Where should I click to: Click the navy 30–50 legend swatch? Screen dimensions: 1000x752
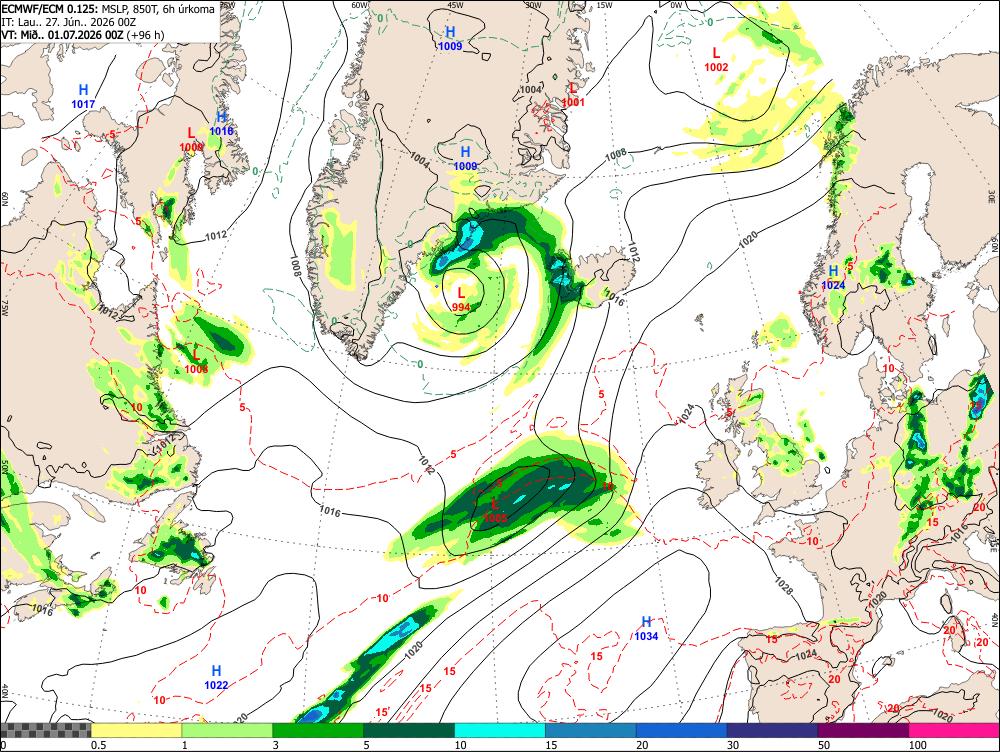pyautogui.click(x=772, y=730)
